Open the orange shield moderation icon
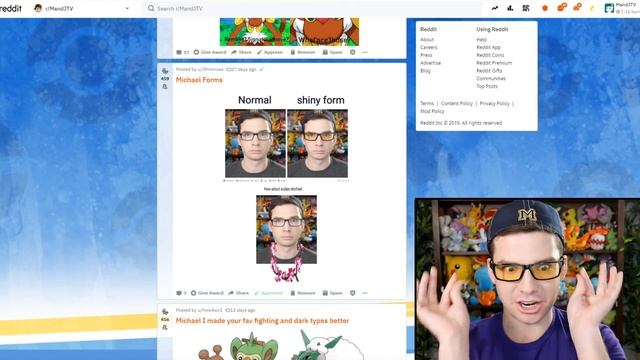 click(x=545, y=8)
